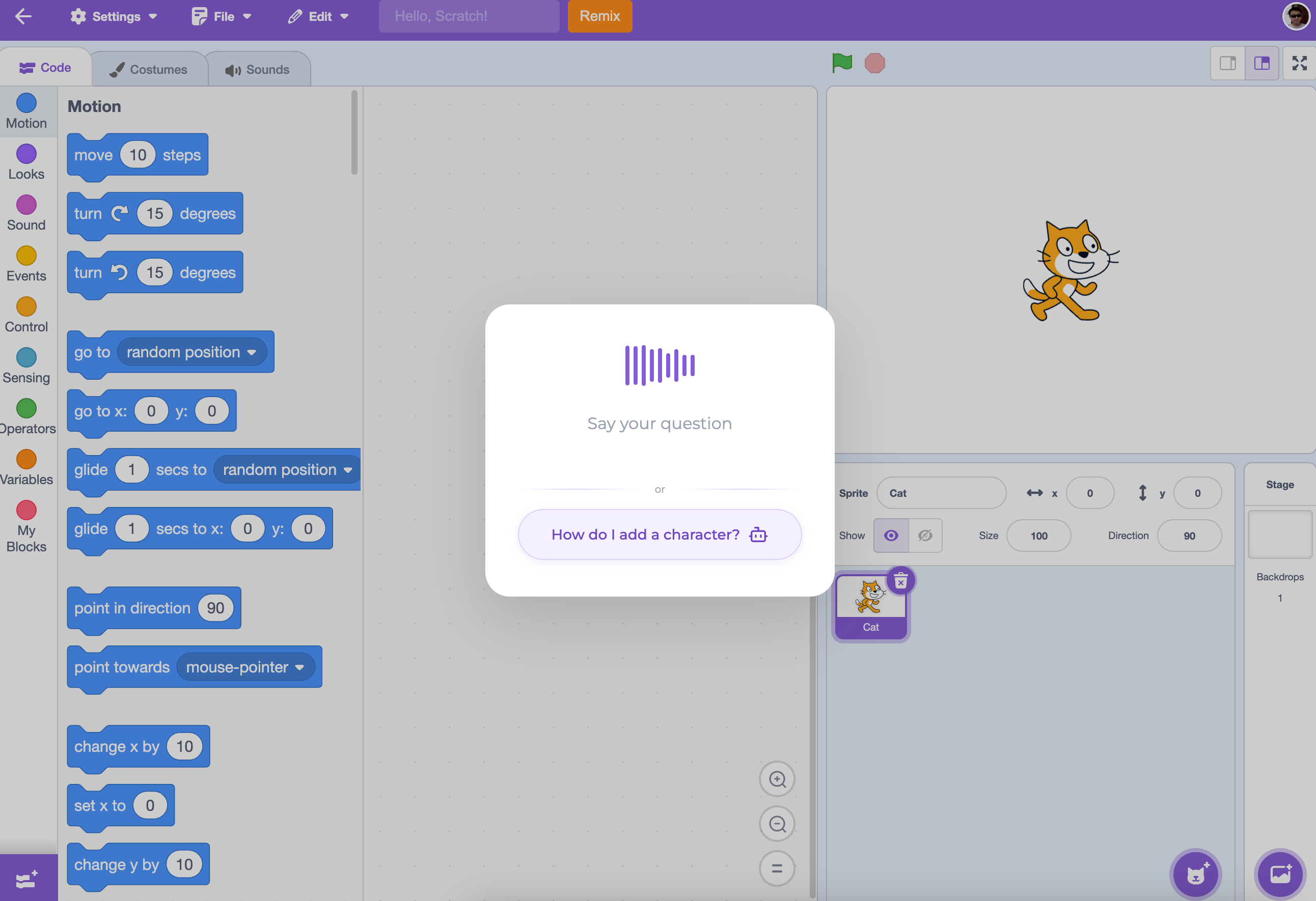
Task: Click the green flag to start the project
Action: [x=841, y=63]
